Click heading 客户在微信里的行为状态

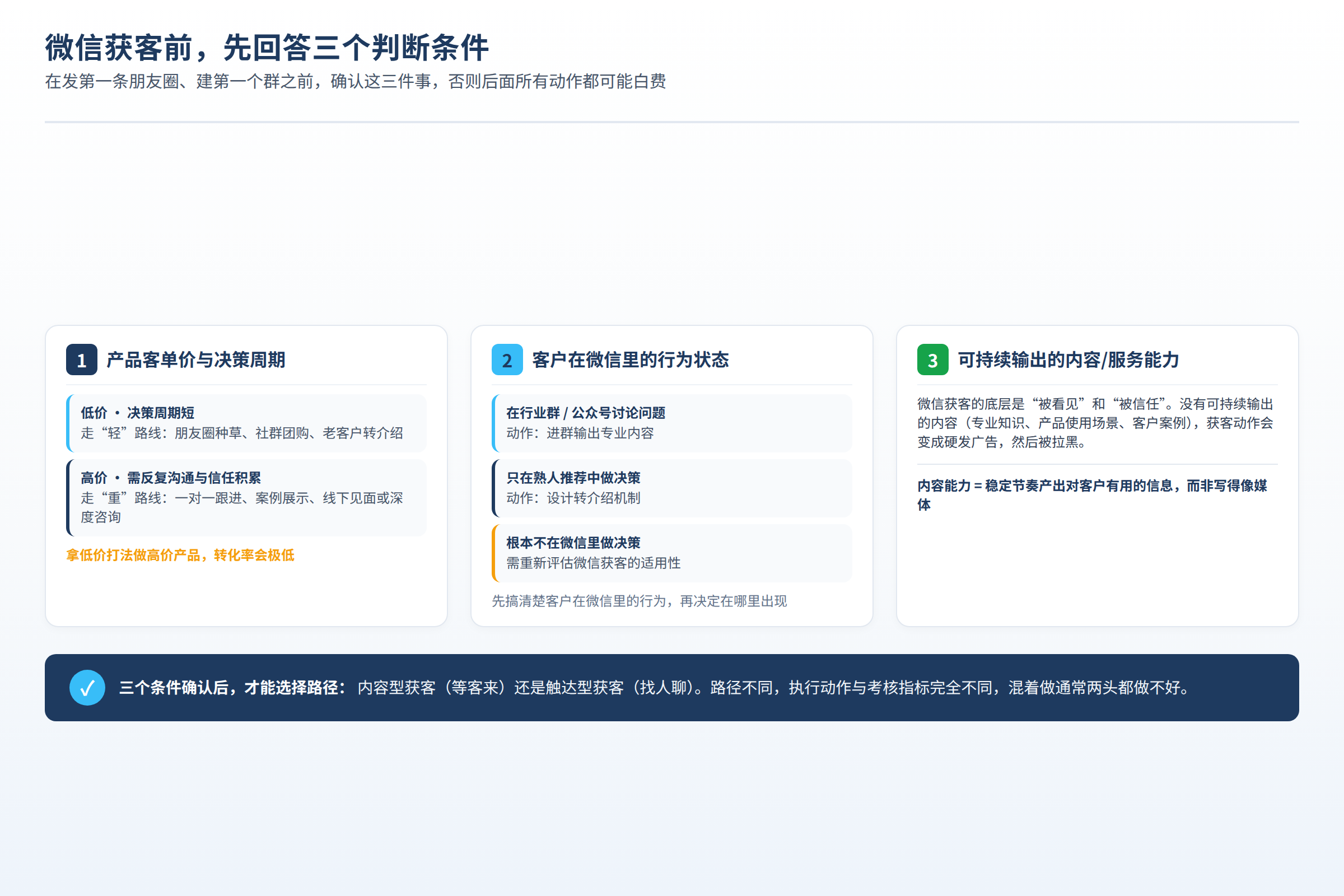pyautogui.click(x=631, y=360)
